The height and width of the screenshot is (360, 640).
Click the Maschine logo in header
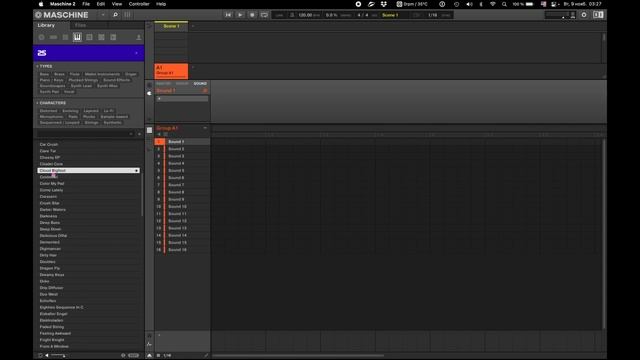tap(62, 15)
